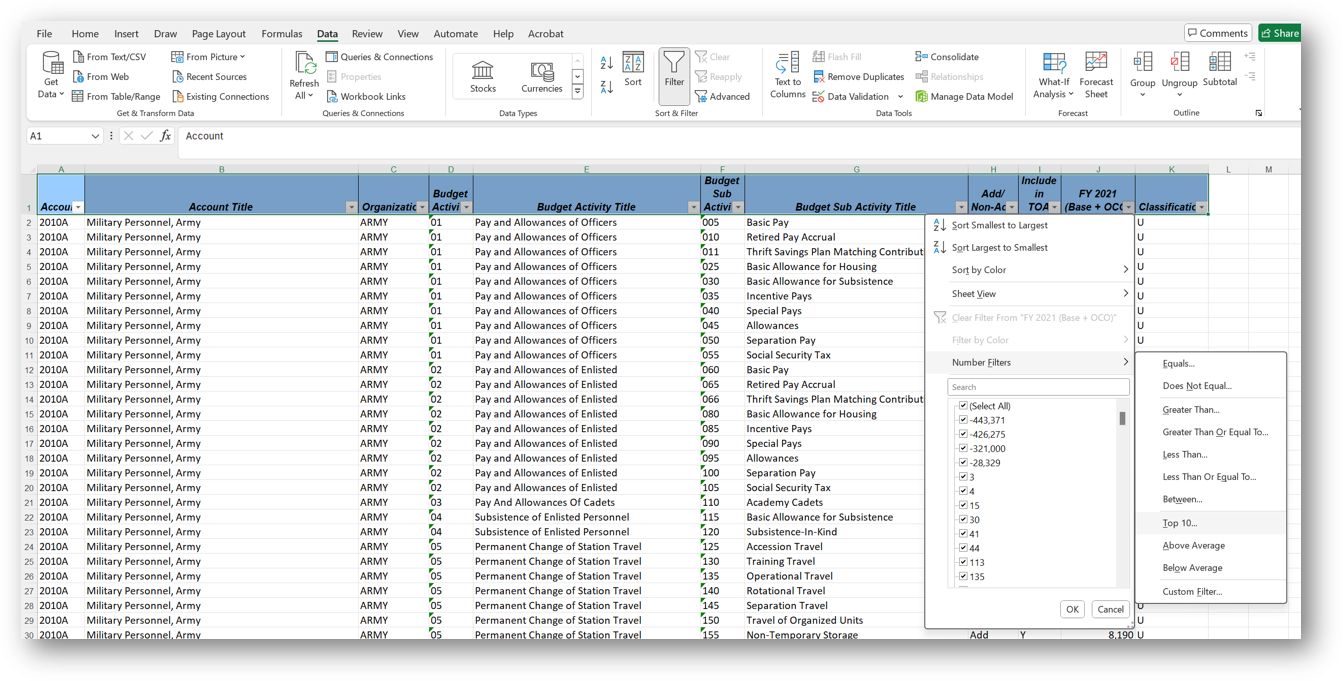
Task: Switch to the Formulas ribbon tab
Action: (284, 33)
